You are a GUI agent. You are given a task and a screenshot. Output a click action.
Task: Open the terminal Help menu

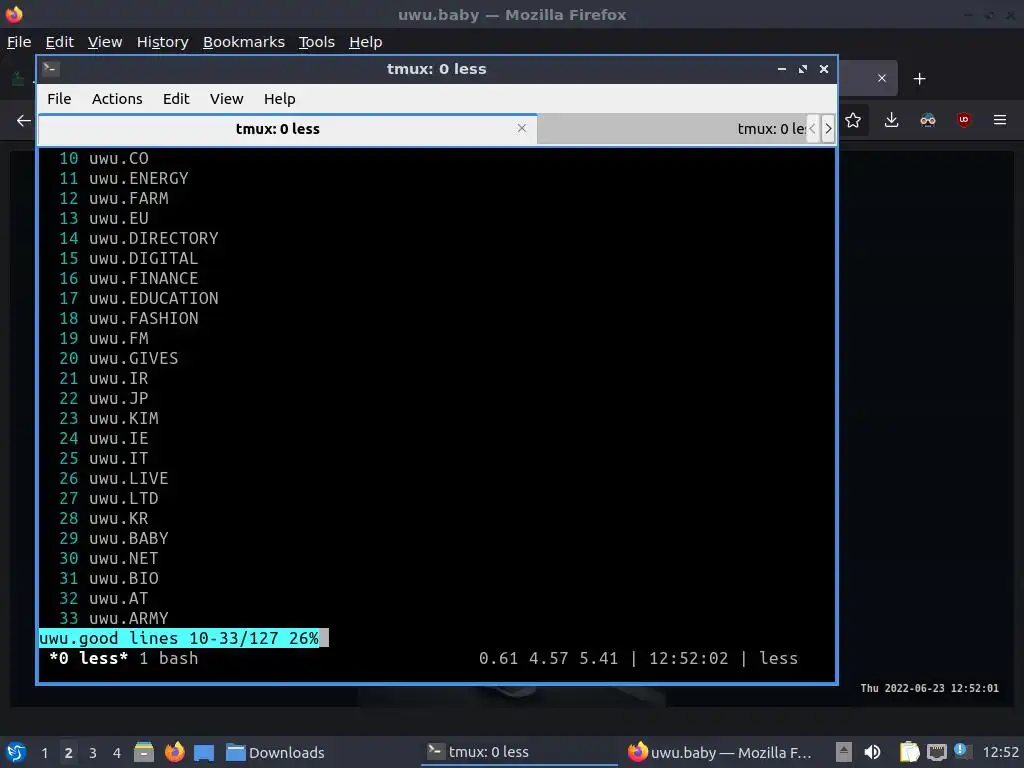(x=280, y=99)
